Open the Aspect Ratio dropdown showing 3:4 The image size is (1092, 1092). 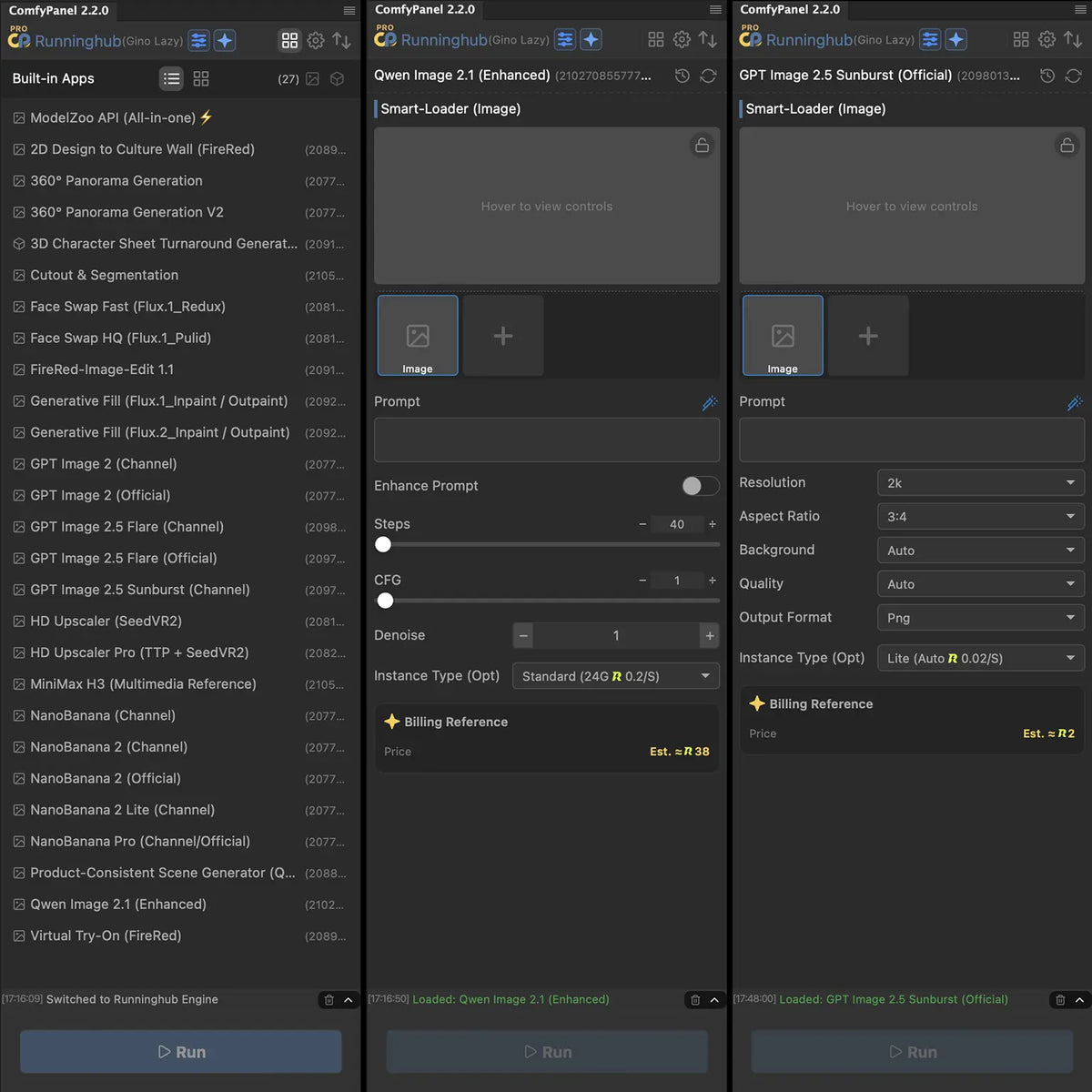coord(981,517)
